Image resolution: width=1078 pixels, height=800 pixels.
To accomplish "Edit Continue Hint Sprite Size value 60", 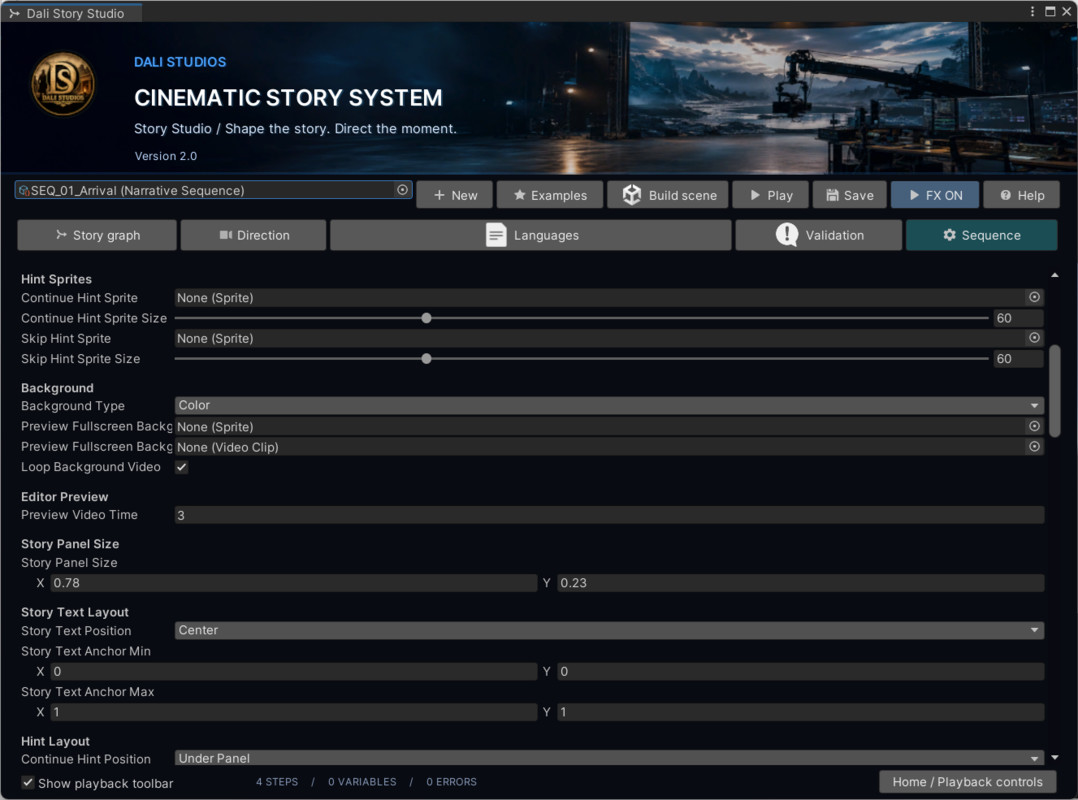I will pyautogui.click(x=1018, y=318).
